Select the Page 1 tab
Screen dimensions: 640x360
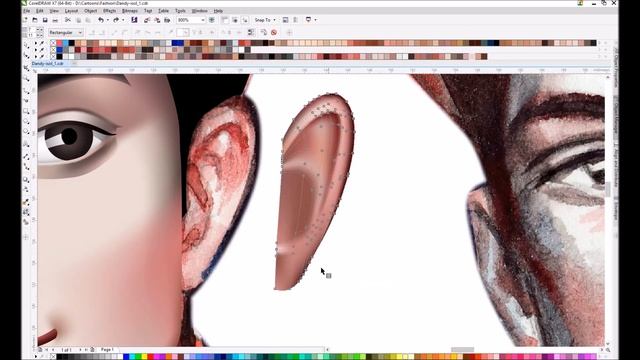[x=107, y=350]
